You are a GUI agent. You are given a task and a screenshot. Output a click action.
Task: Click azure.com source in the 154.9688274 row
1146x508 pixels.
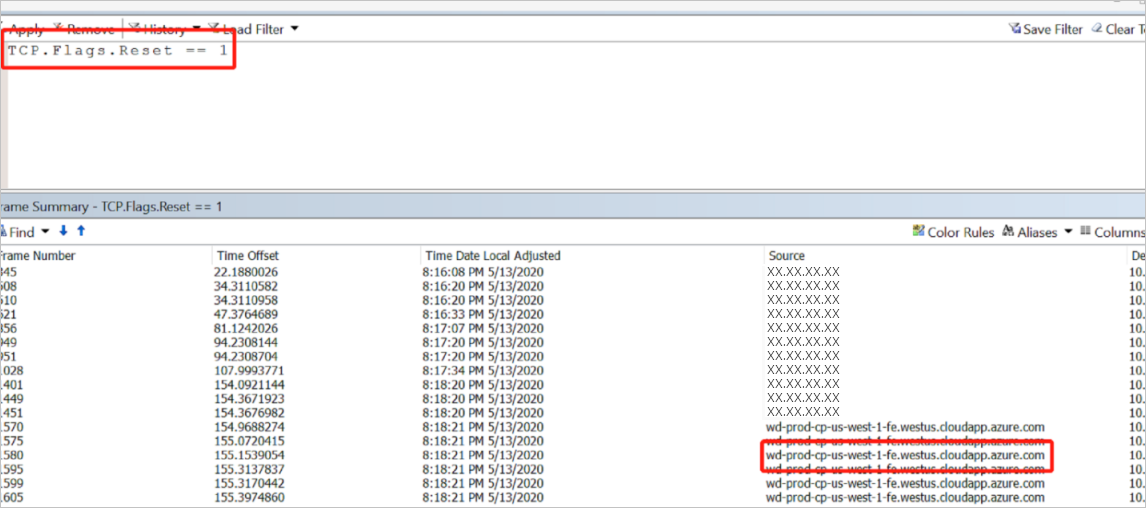point(906,427)
